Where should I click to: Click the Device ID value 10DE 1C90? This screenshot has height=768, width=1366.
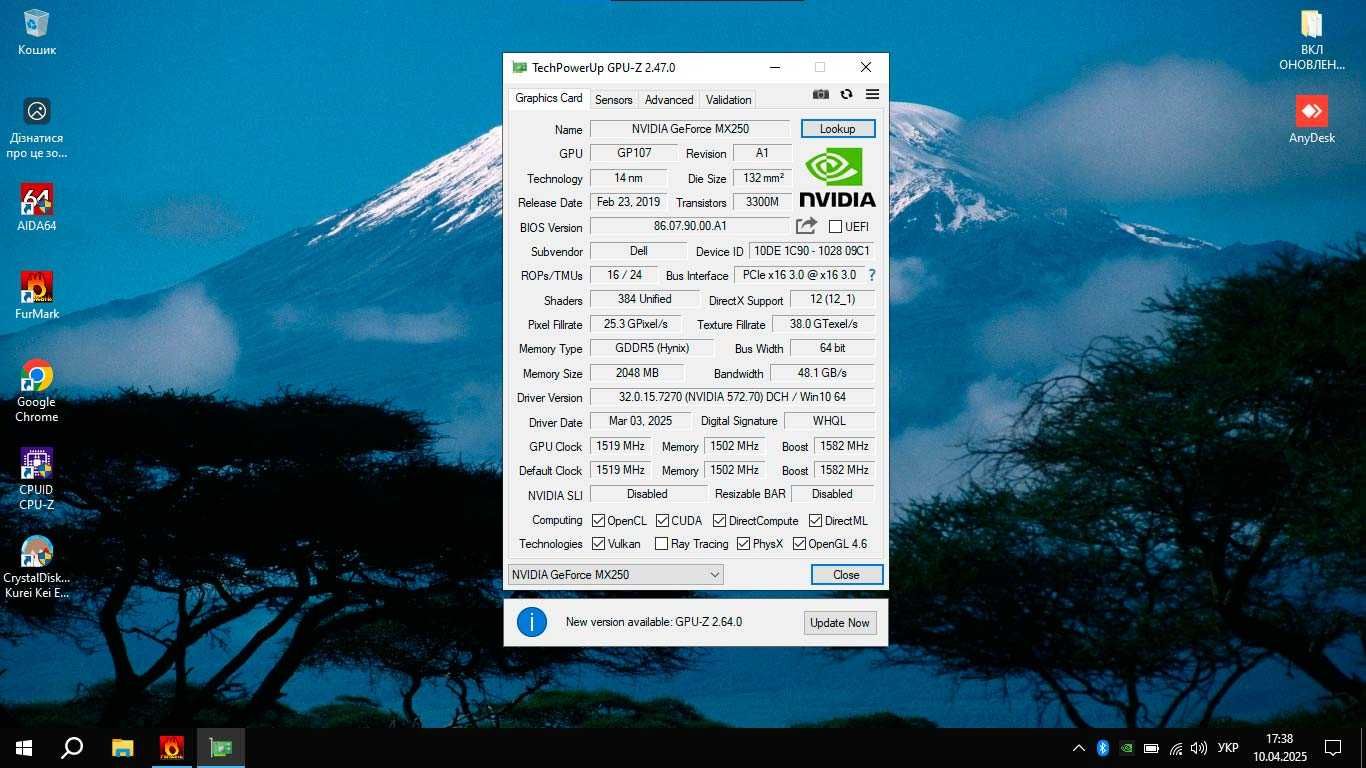(812, 251)
